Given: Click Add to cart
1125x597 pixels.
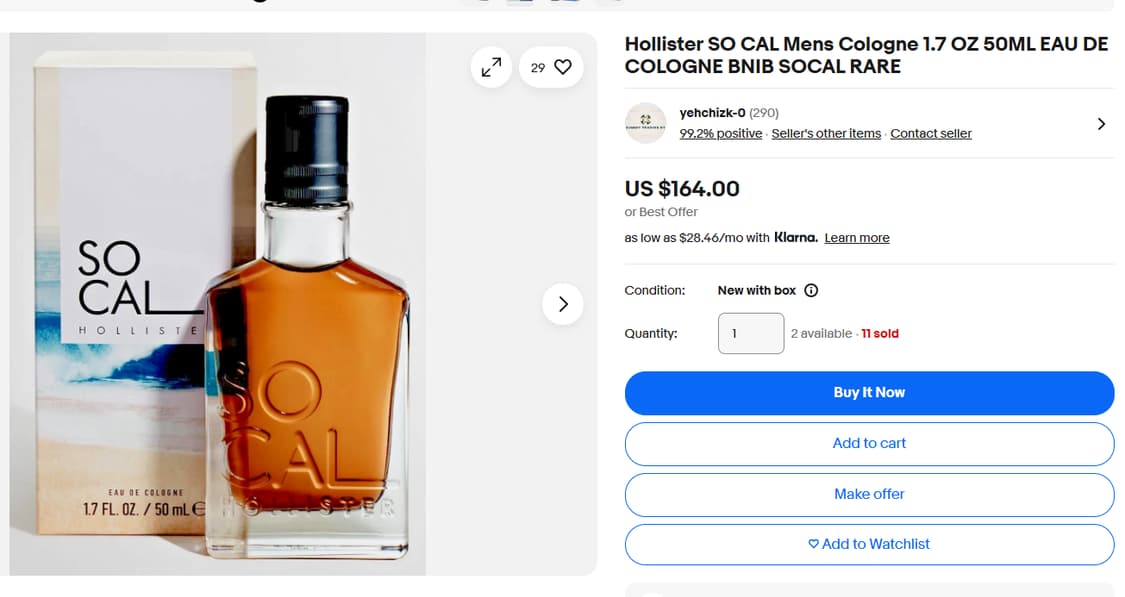Looking at the screenshot, I should point(869,443).
